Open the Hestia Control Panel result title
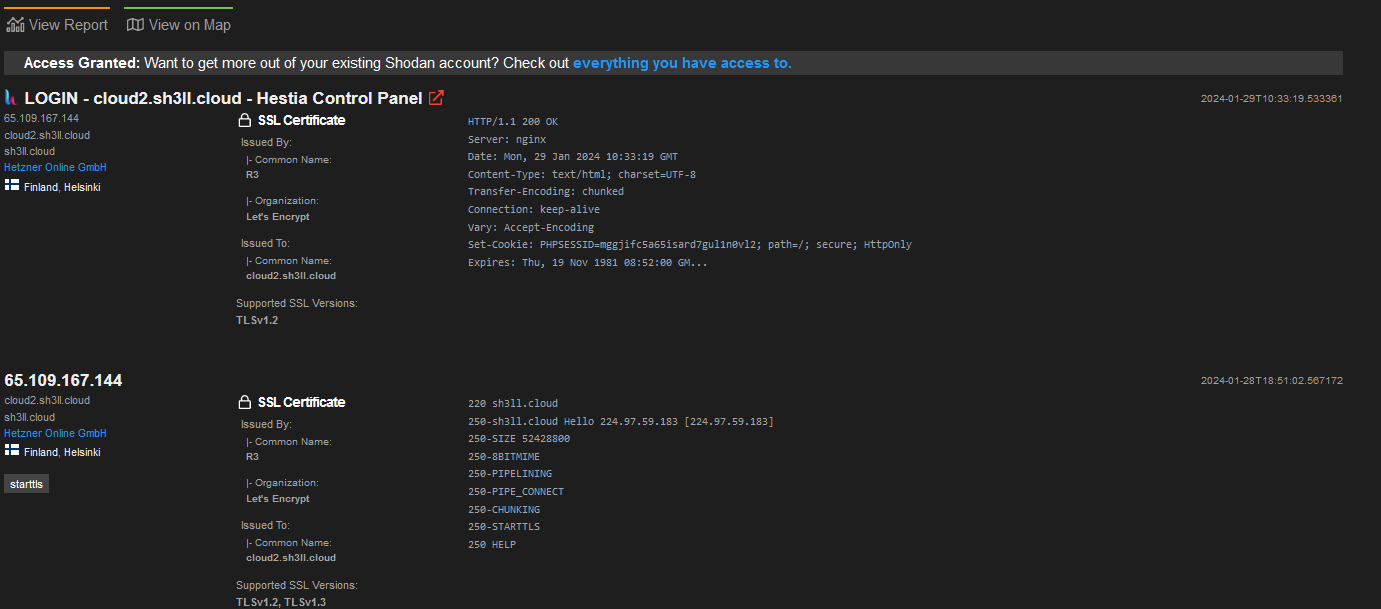The height and width of the screenshot is (609, 1381). point(223,98)
